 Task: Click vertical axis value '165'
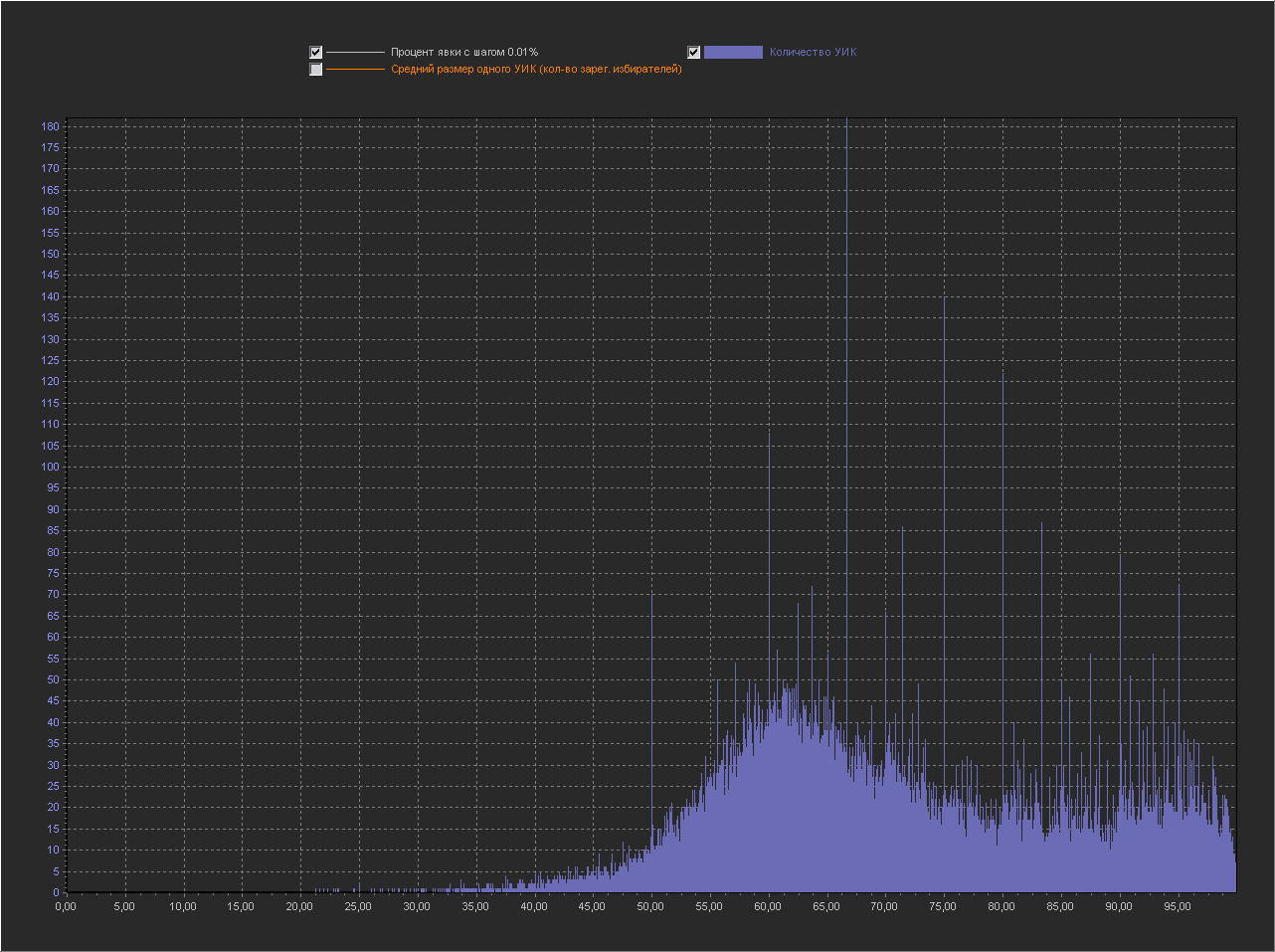51,190
